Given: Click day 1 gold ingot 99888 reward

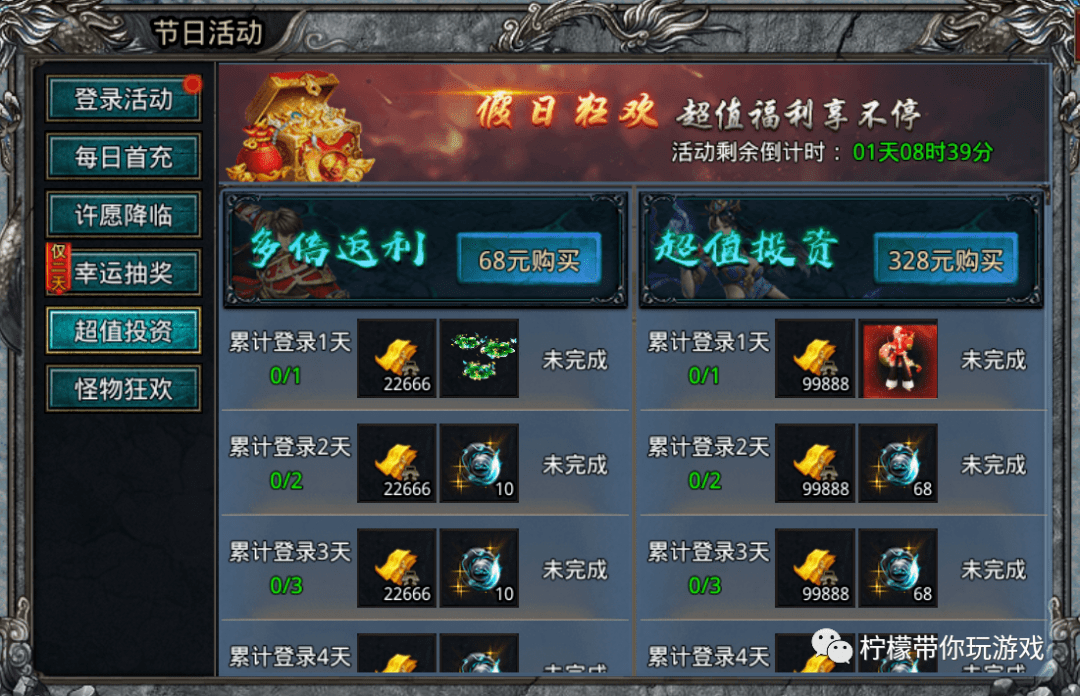Looking at the screenshot, I should point(815,358).
